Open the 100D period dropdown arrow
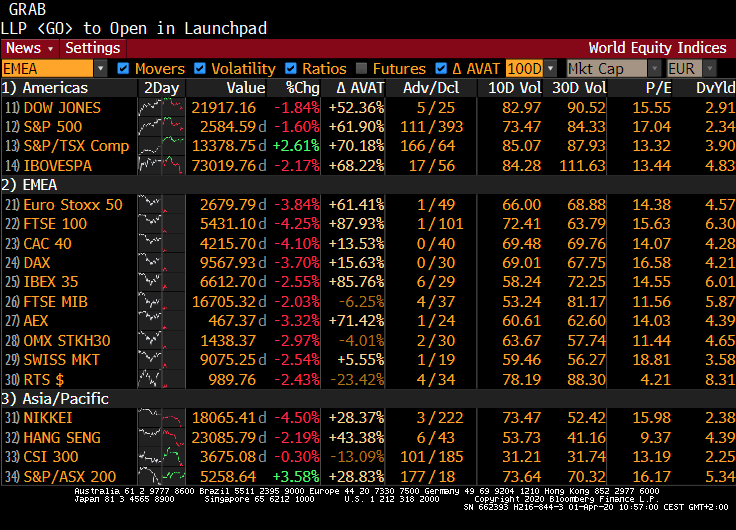Image resolution: width=736 pixels, height=530 pixels. [x=550, y=69]
